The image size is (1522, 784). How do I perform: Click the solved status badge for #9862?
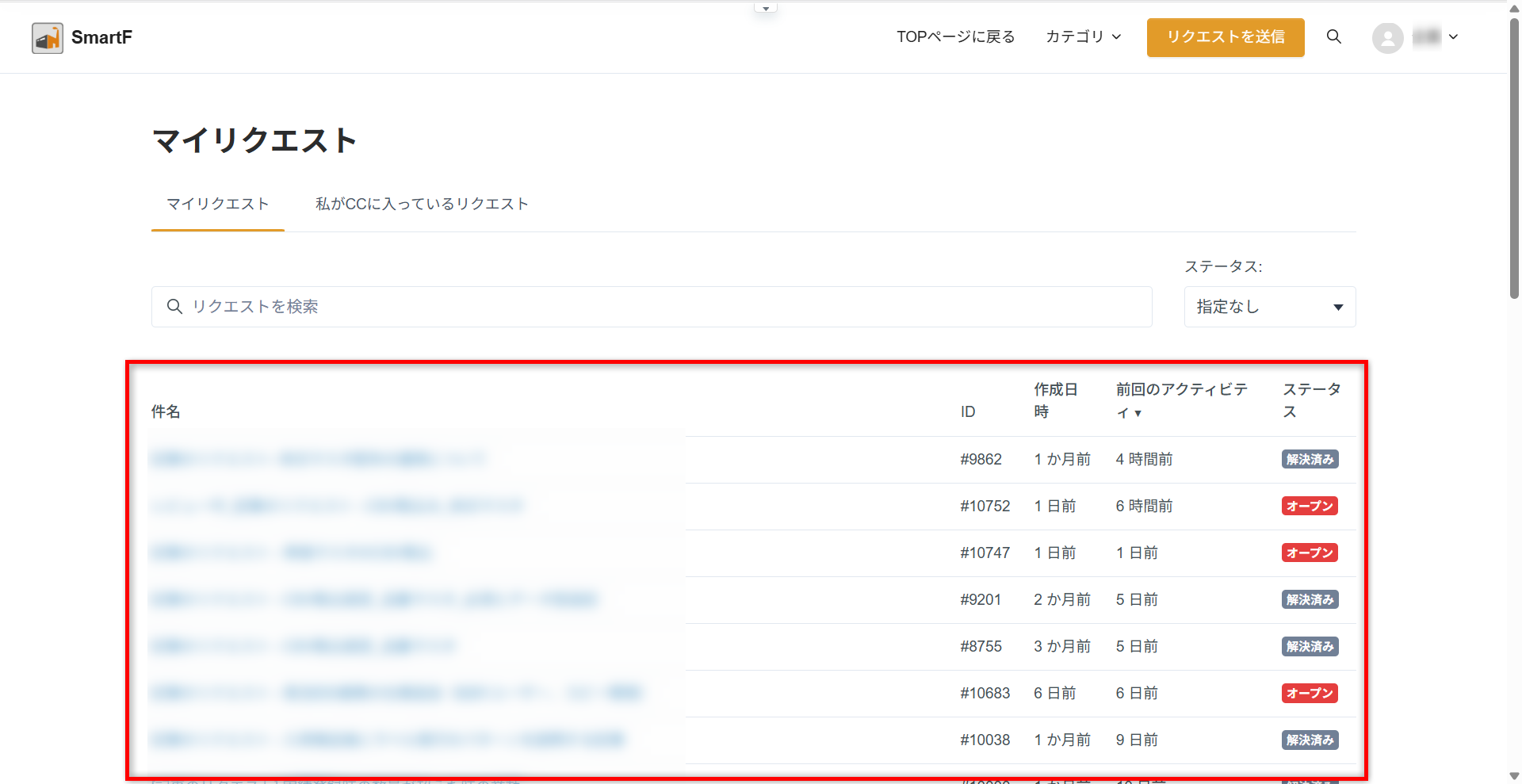[x=1310, y=459]
